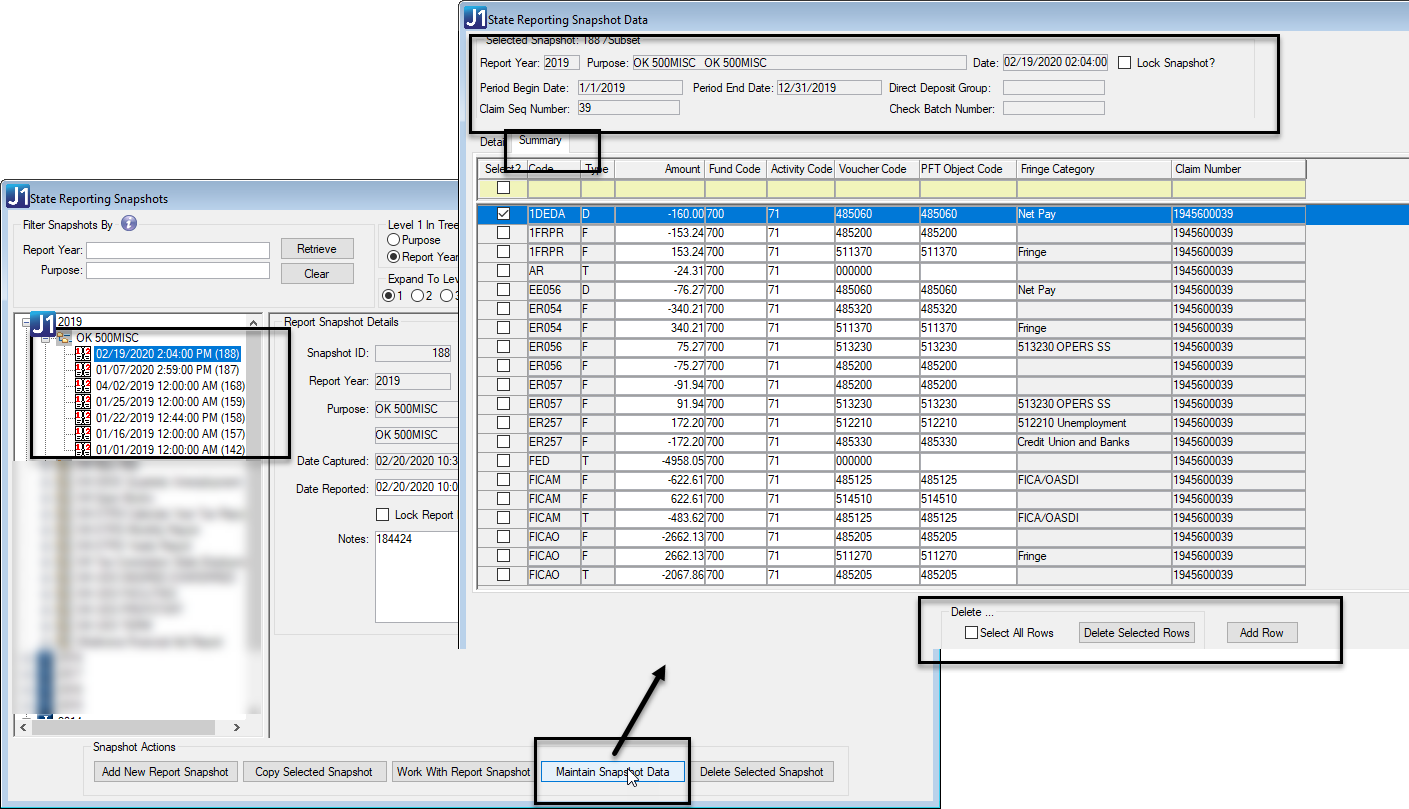This screenshot has width=1409, height=809.
Task: Click the snapshot date icon for 01/16/2019 entry
Action: coord(83,432)
